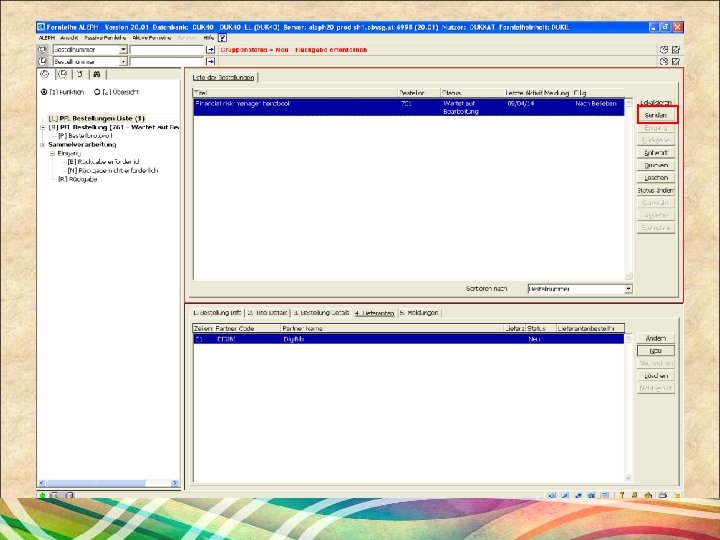Click the clock-like icon at right of upper bar

(664, 50)
